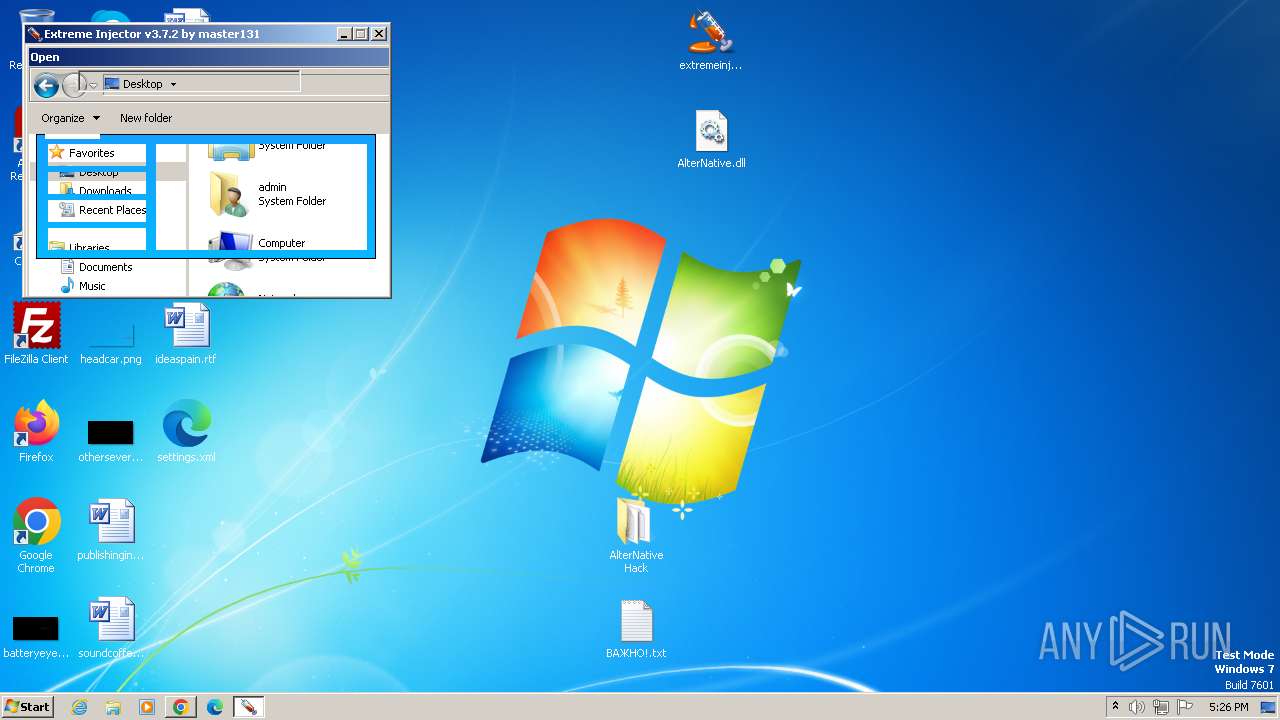1280x720 pixels.
Task: Open the Start menu
Action: point(27,707)
